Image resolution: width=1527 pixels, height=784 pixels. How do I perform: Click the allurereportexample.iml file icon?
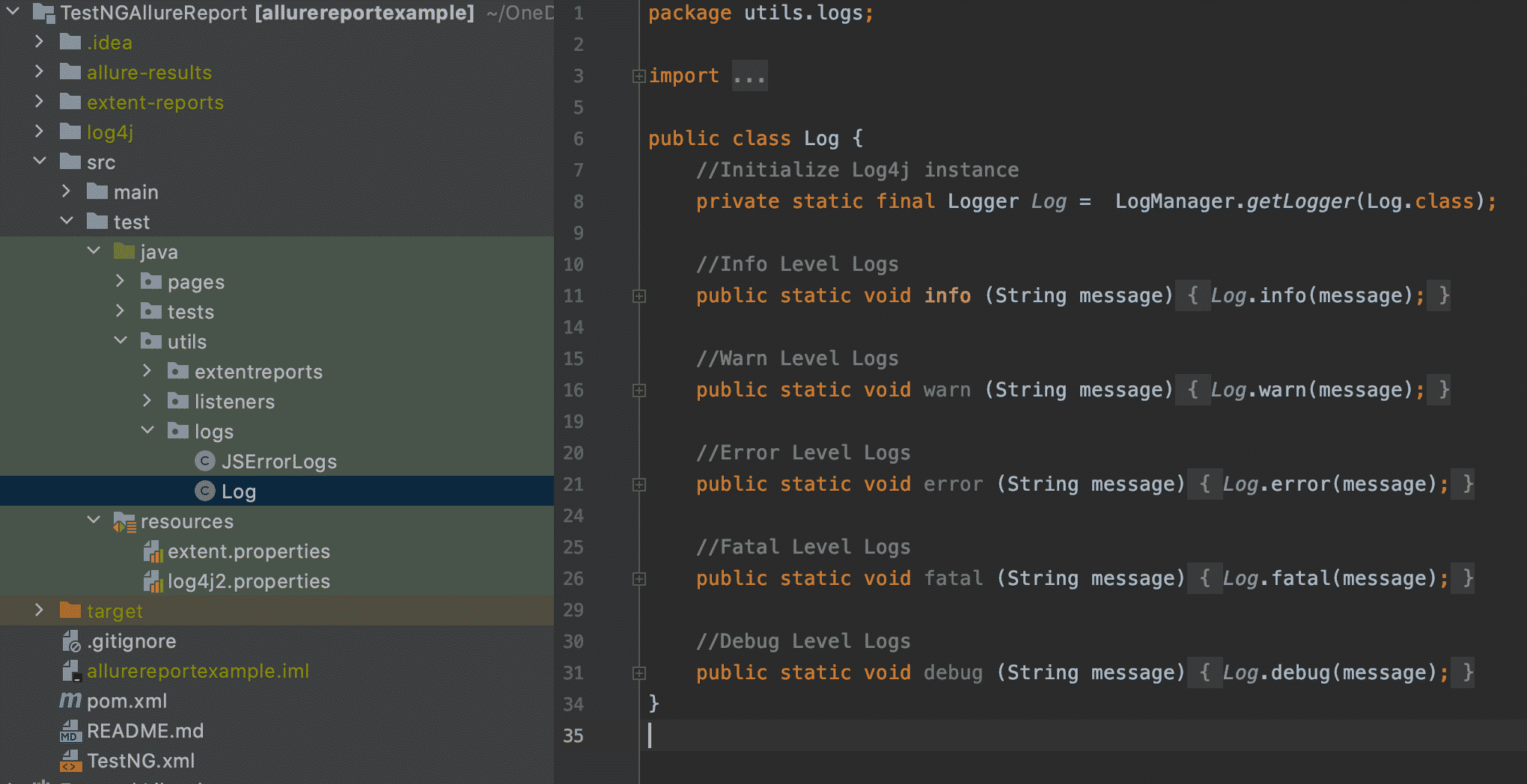tap(71, 671)
